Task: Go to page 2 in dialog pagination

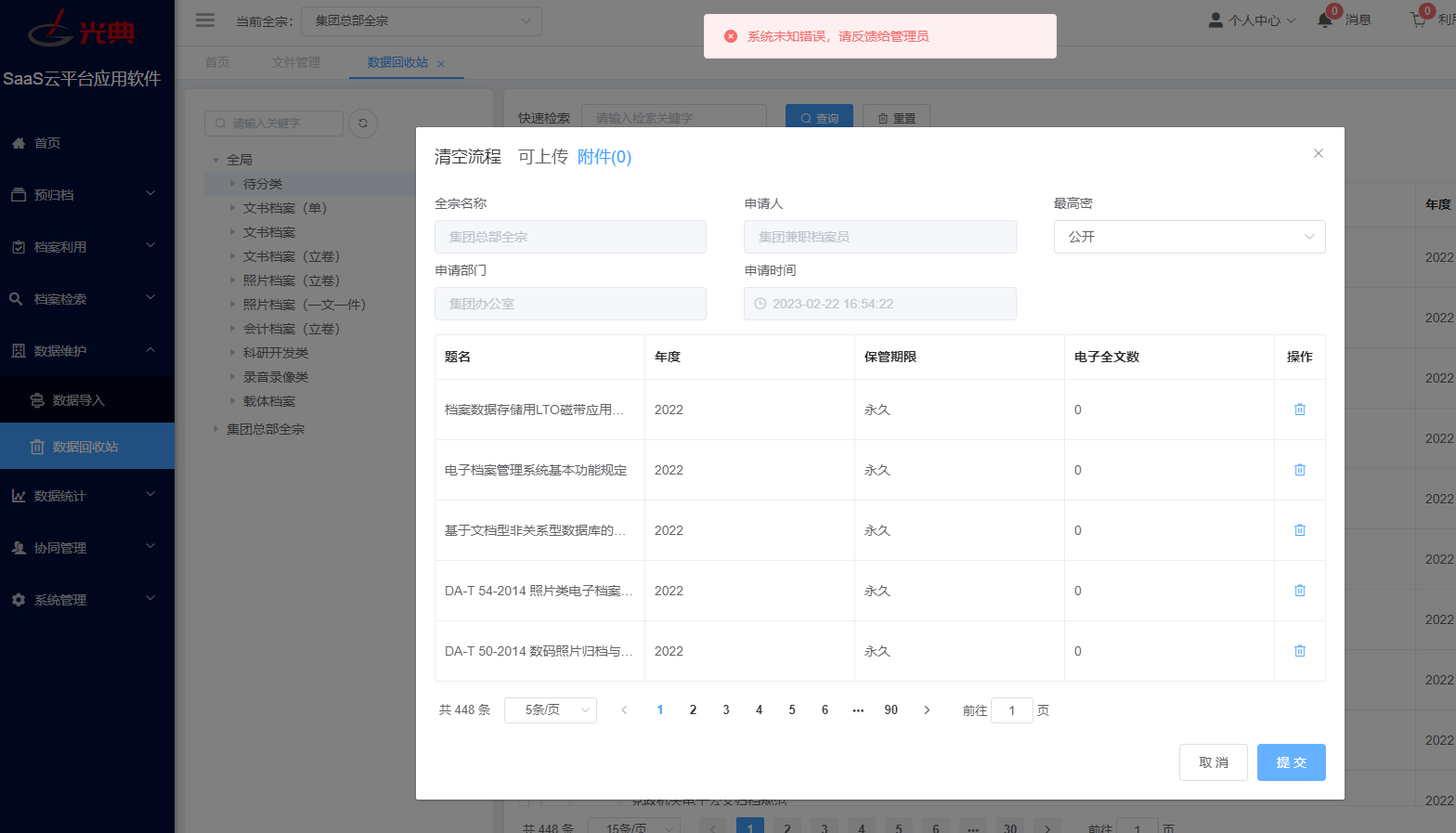Action: coord(693,710)
